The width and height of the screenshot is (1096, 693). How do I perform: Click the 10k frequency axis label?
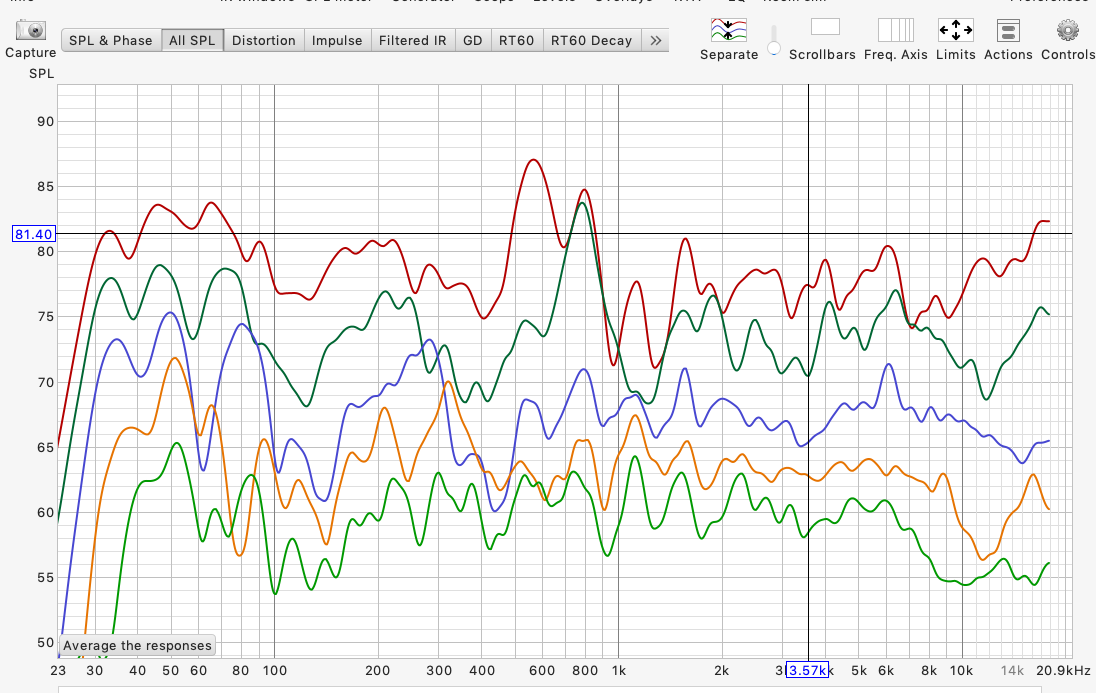coord(961,671)
